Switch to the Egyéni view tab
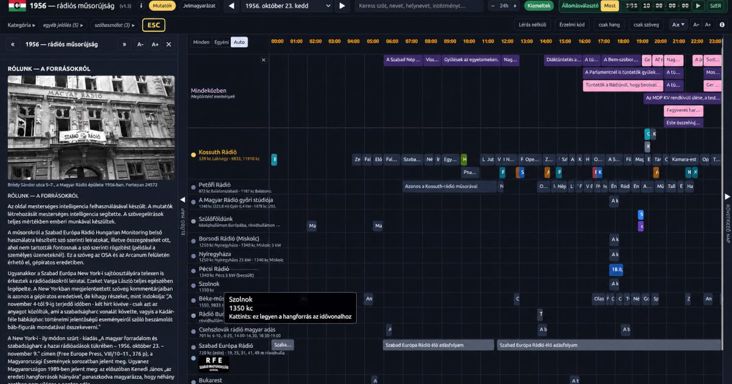The image size is (732, 384). [x=221, y=42]
